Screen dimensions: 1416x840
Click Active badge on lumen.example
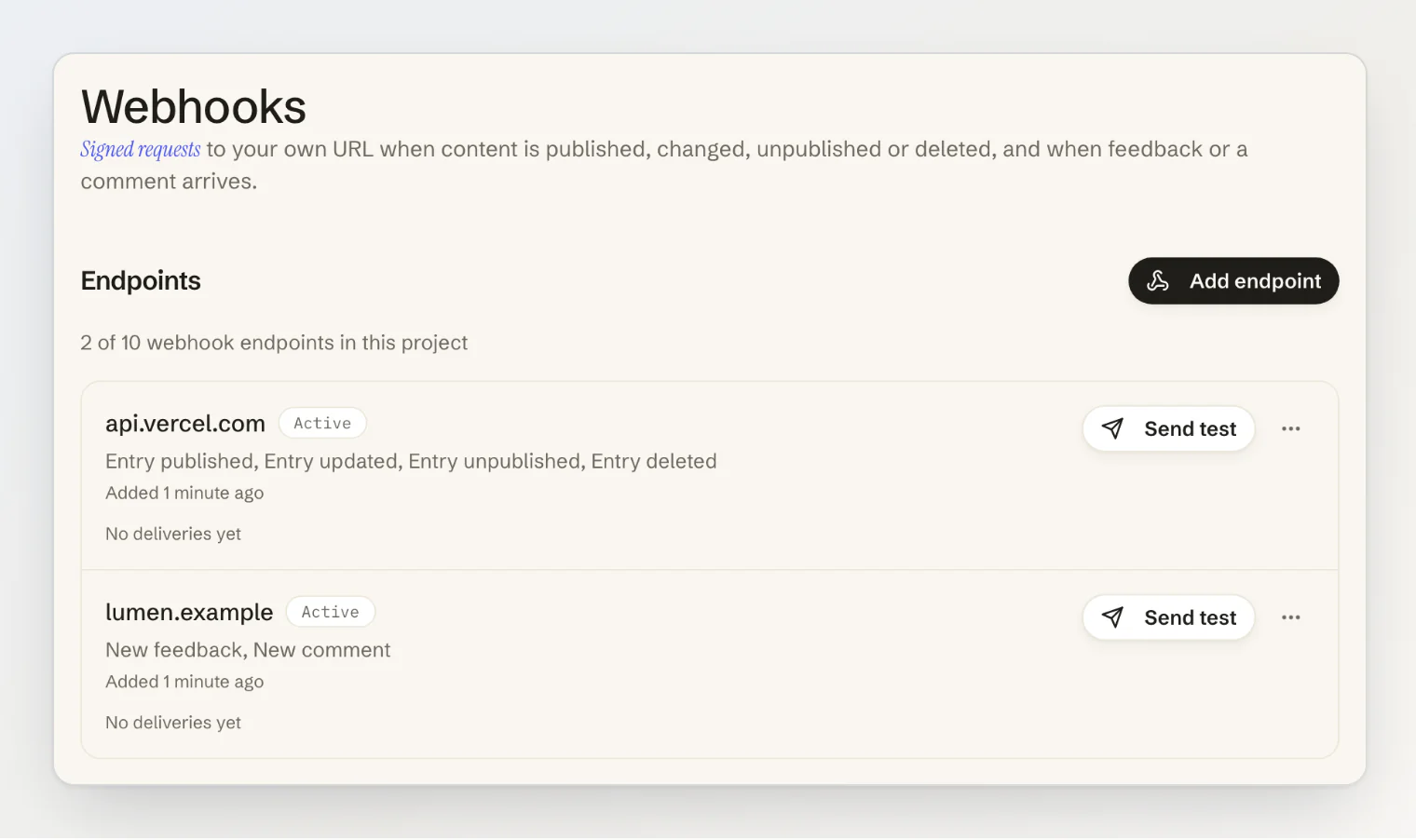330,612
